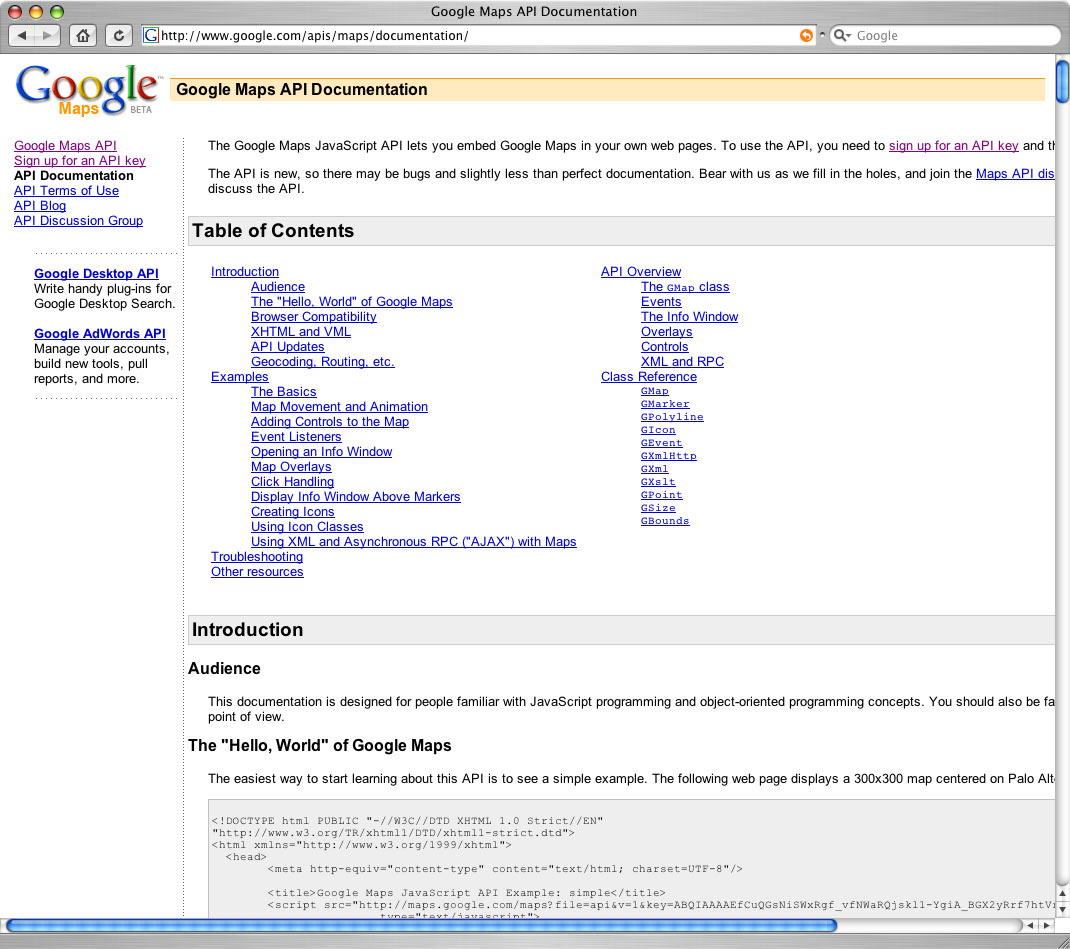1070x949 pixels.
Task: Open API Discussion Group link
Action: pyautogui.click(x=78, y=220)
